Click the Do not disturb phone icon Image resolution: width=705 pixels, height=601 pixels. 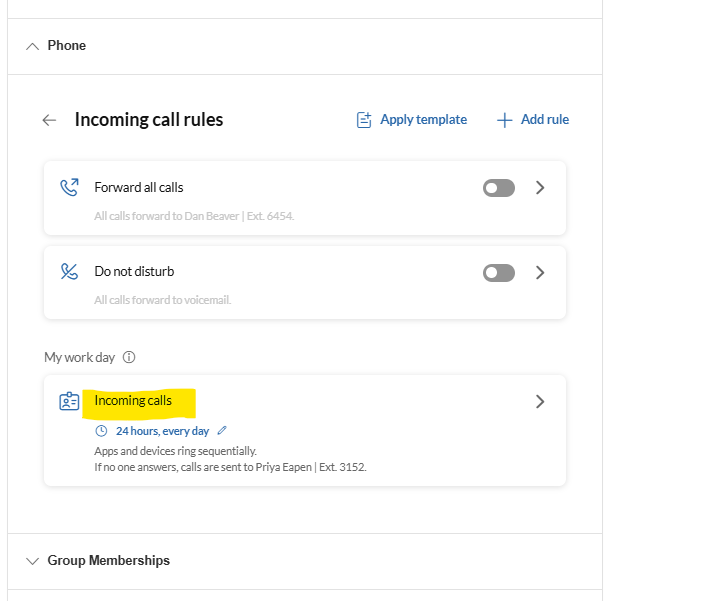pos(69,272)
